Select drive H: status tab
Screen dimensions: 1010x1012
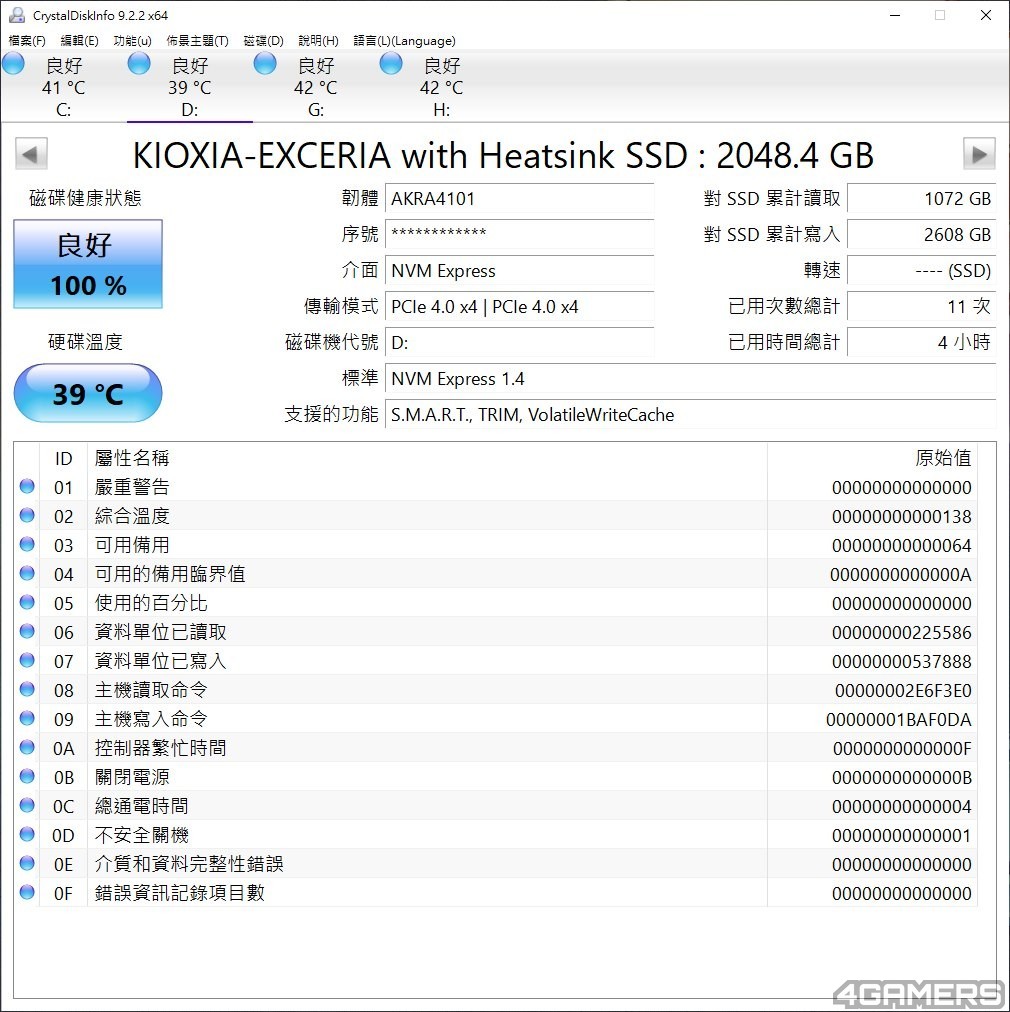point(441,86)
